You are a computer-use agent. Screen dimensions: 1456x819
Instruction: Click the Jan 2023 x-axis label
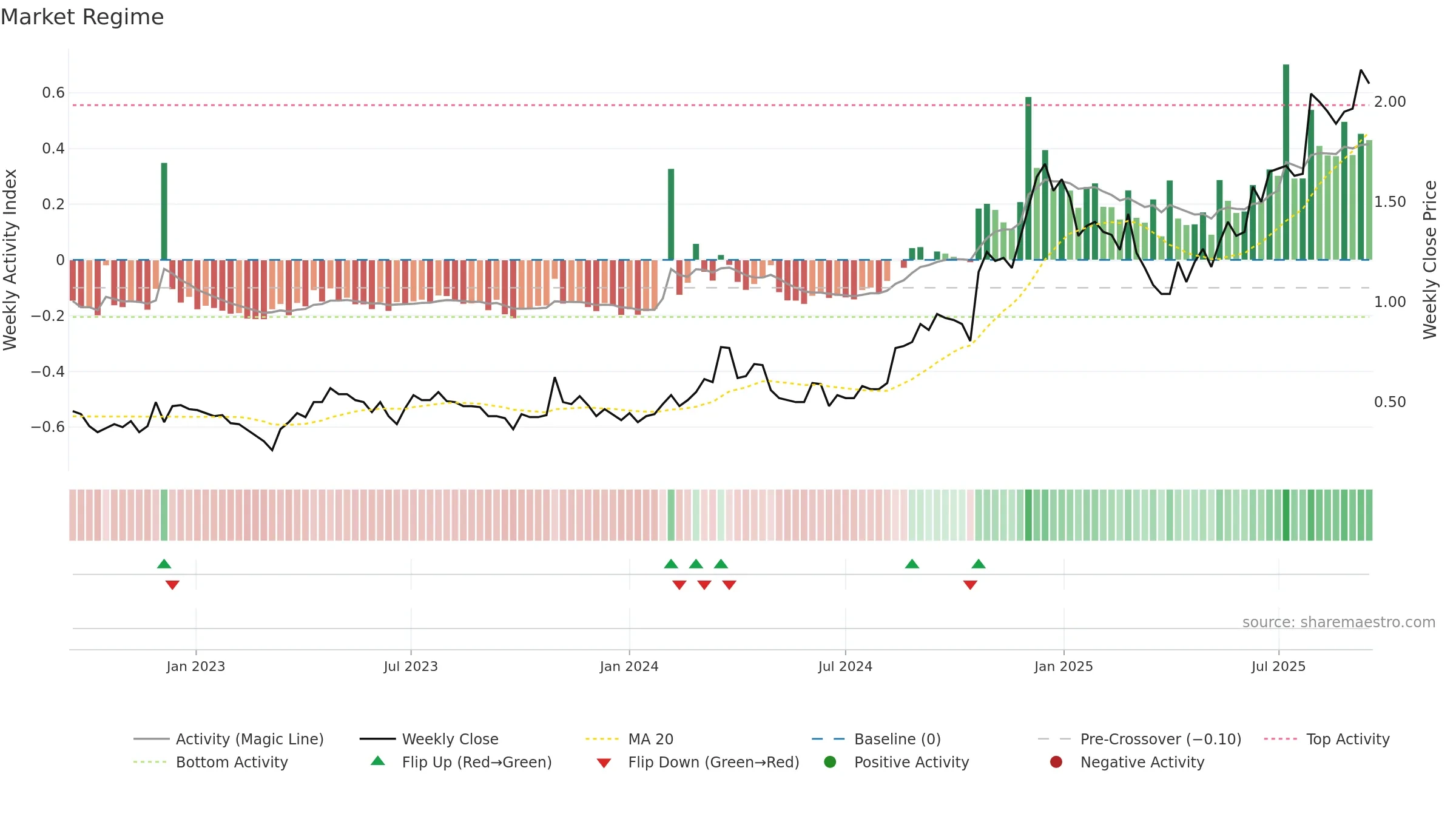point(196,666)
